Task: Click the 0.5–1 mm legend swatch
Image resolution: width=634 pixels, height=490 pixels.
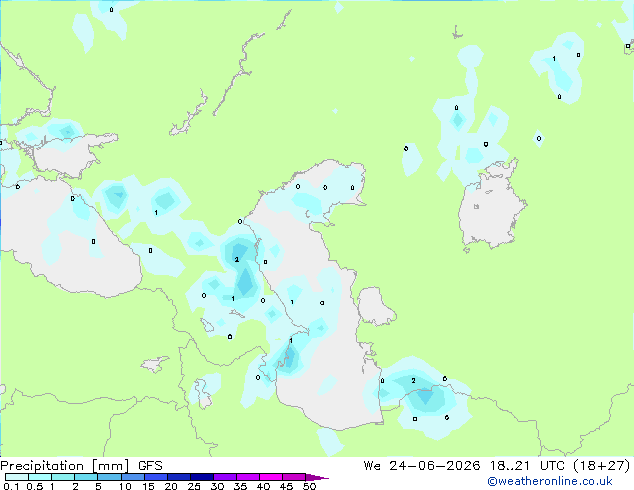Action: [x=40, y=477]
